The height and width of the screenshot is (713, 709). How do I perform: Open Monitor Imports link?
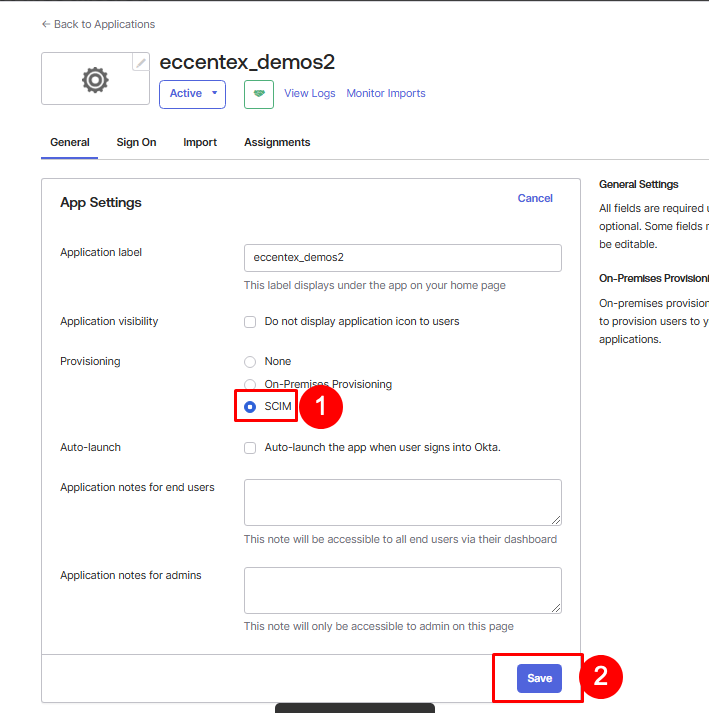point(386,93)
